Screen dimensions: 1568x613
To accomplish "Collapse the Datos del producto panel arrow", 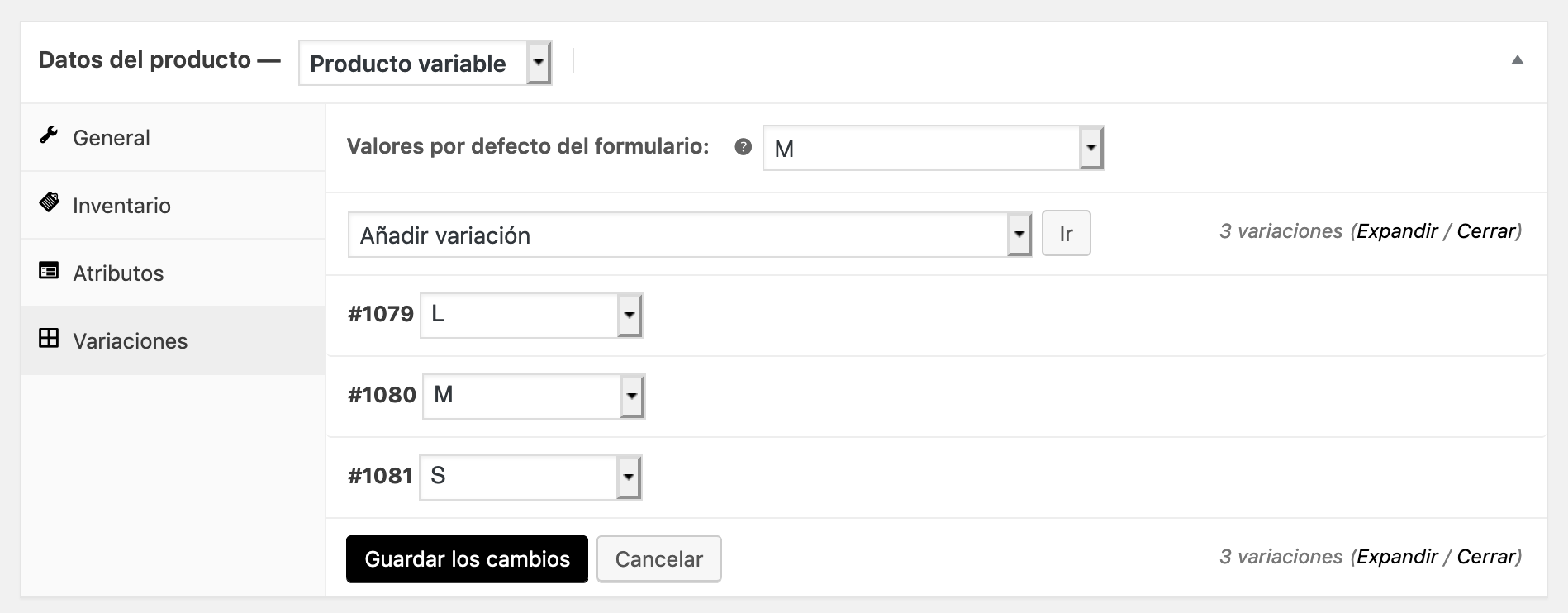I will [x=1518, y=59].
